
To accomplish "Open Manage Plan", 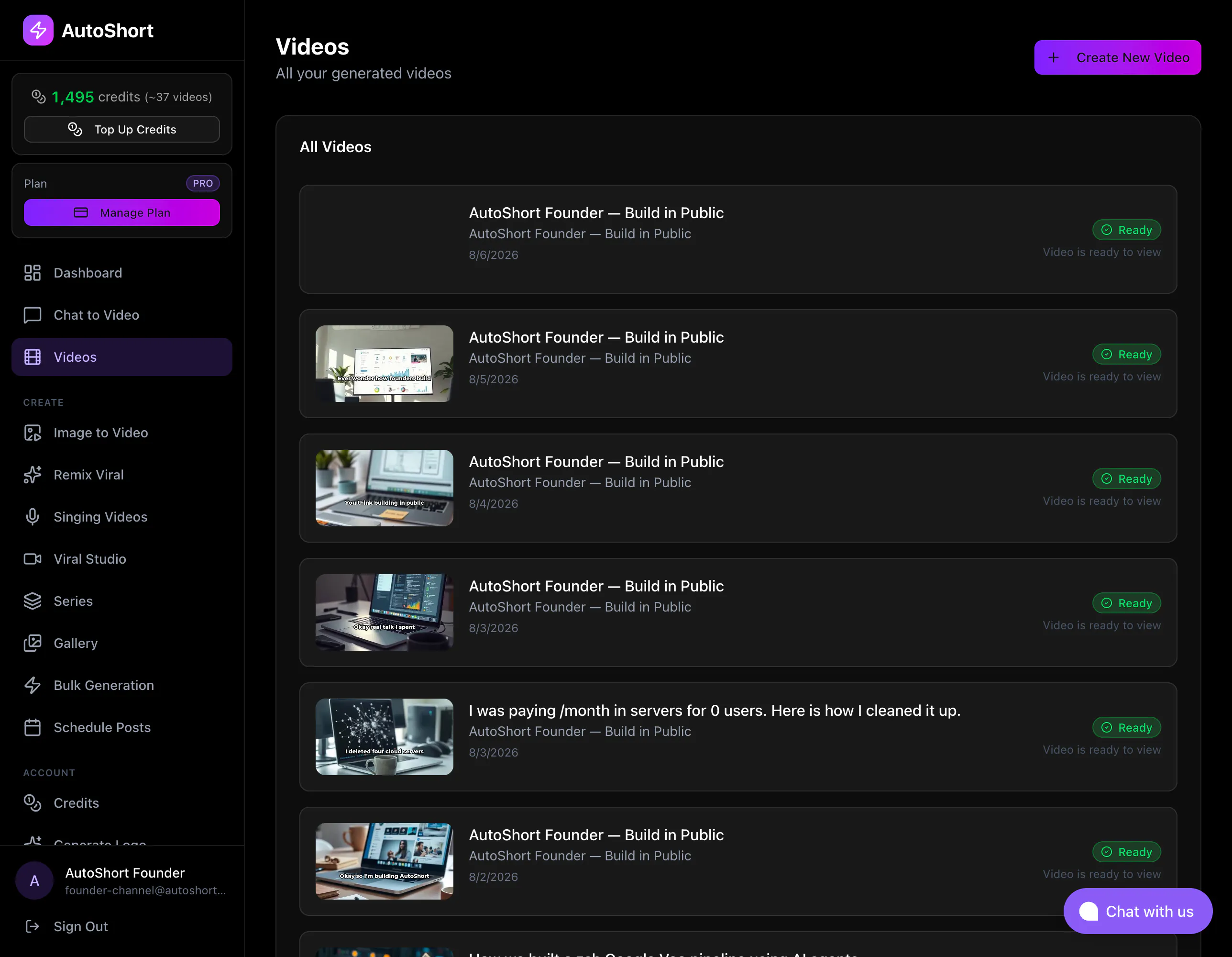I will tap(122, 213).
